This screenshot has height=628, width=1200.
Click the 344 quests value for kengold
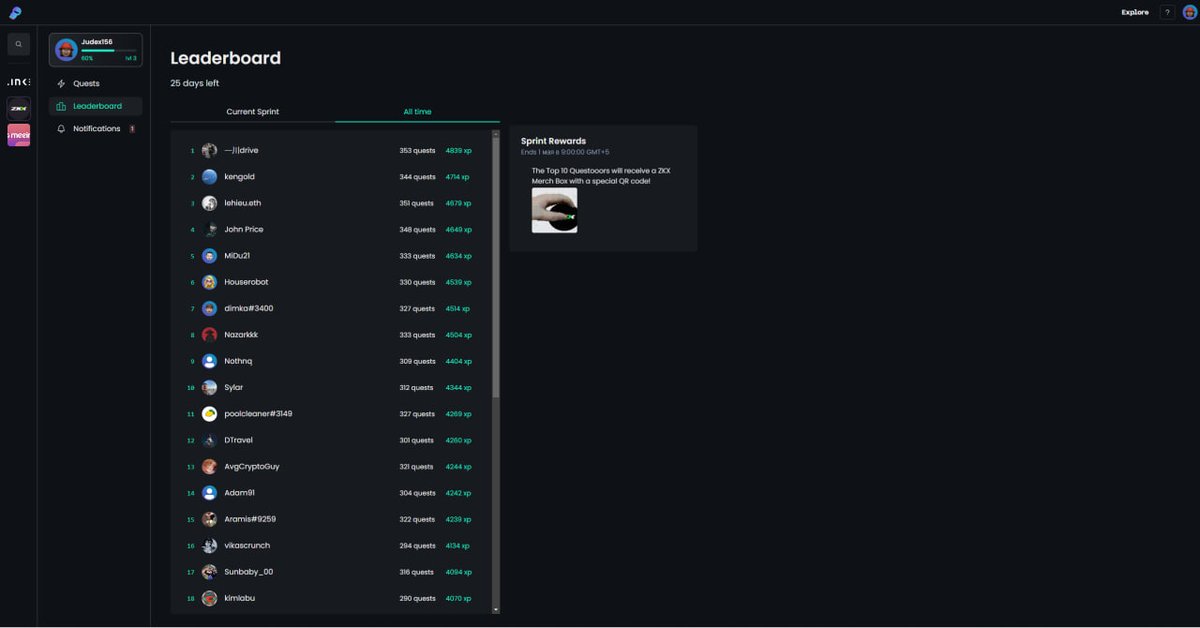click(x=417, y=177)
